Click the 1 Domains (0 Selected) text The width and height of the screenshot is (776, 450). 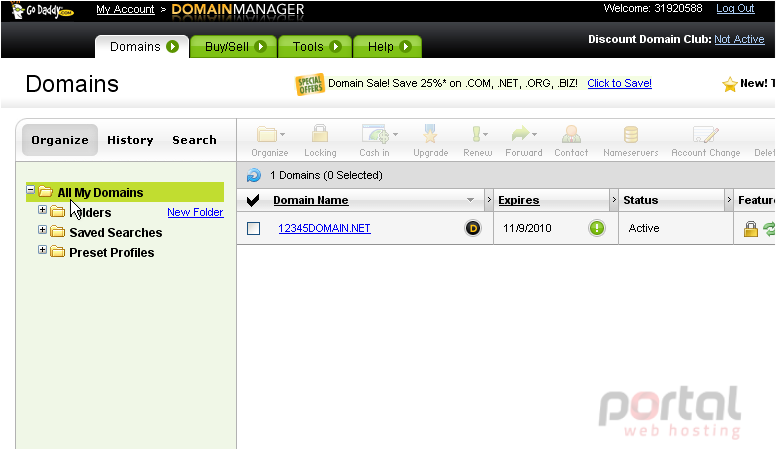tap(326, 175)
